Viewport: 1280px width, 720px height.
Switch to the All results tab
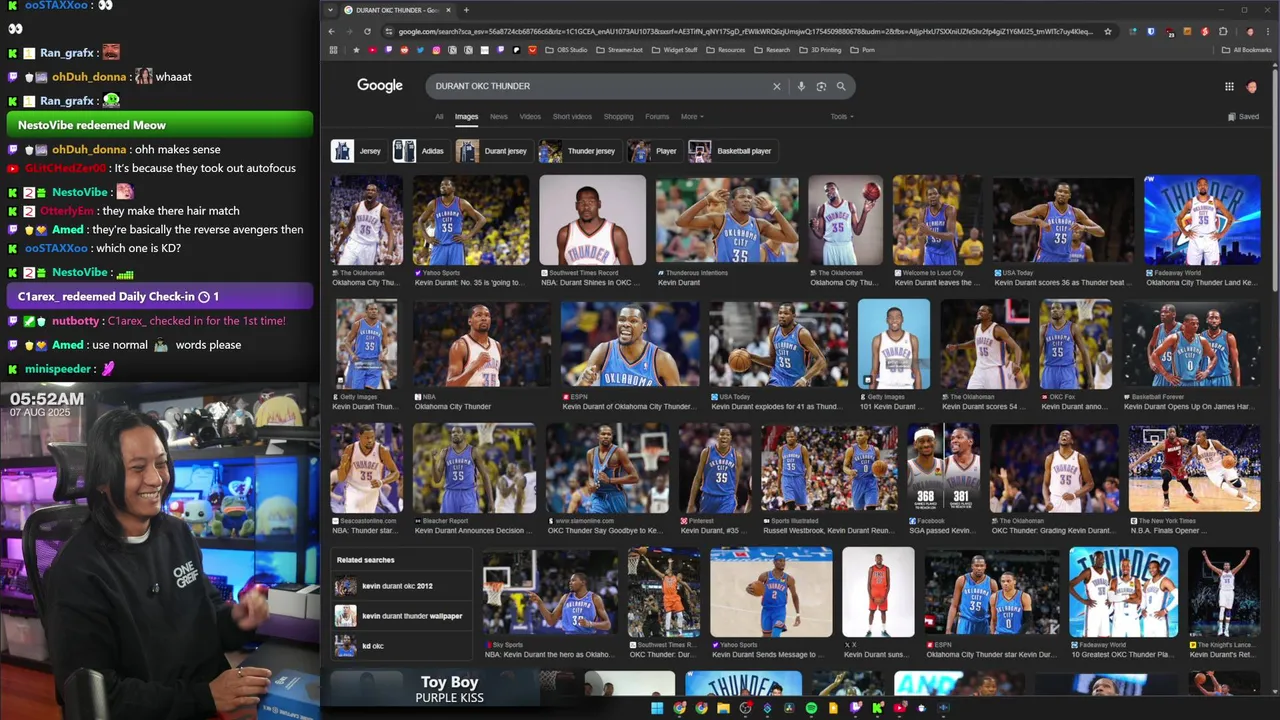439,117
